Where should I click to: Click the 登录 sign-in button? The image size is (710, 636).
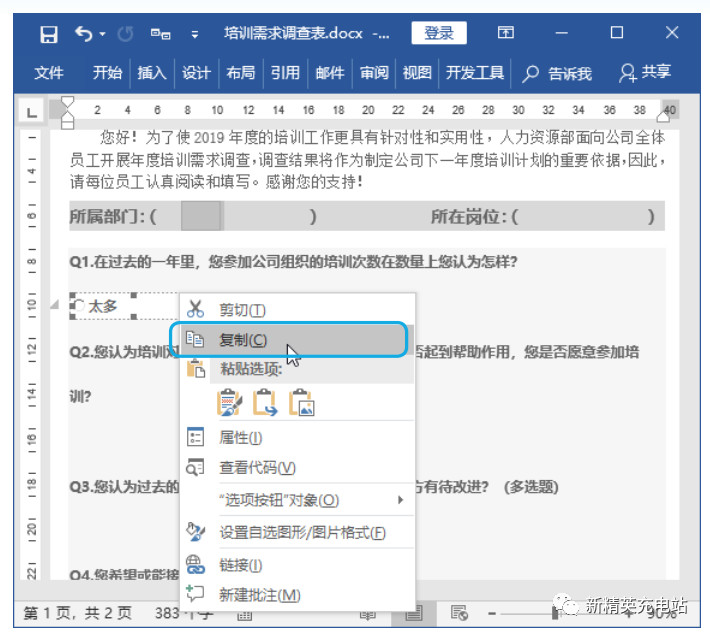439,33
